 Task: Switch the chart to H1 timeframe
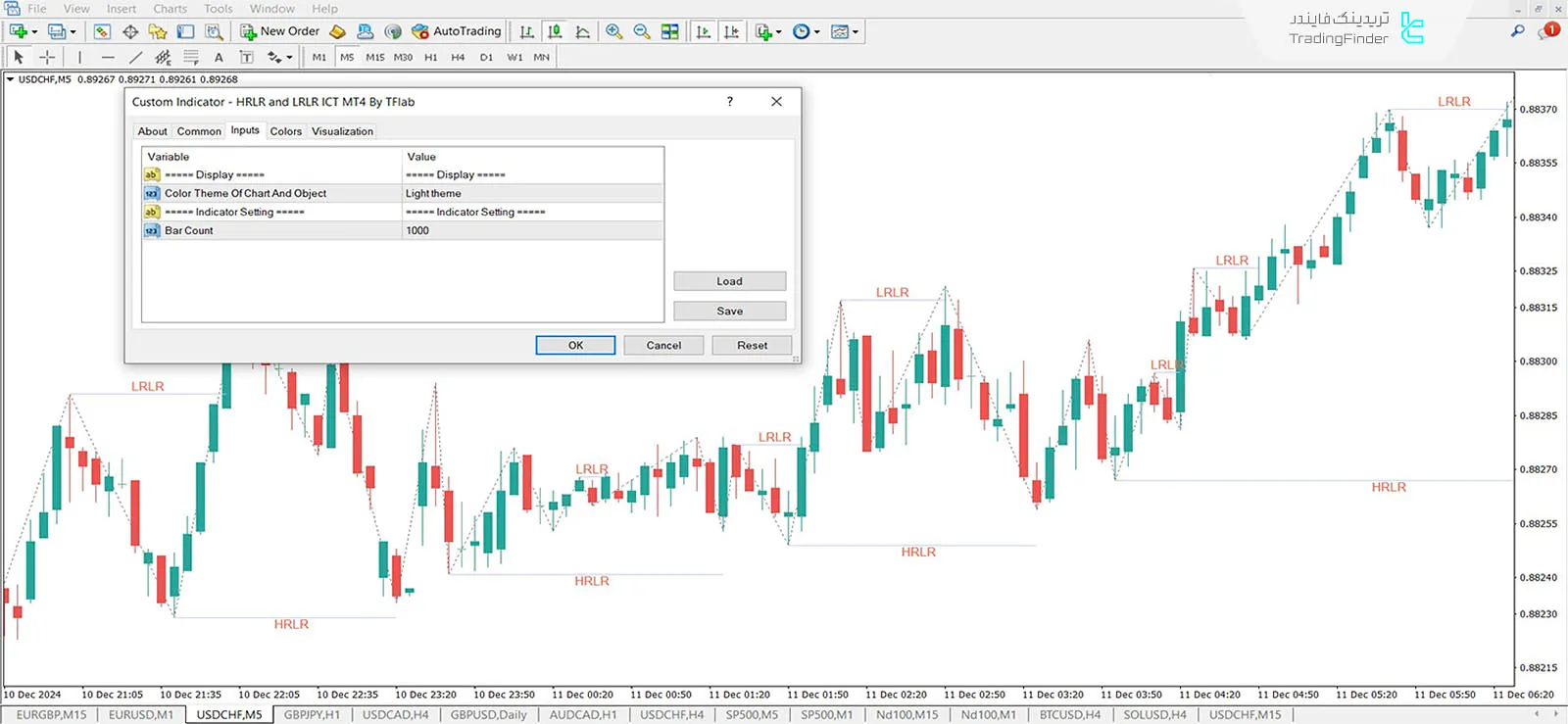click(x=430, y=58)
